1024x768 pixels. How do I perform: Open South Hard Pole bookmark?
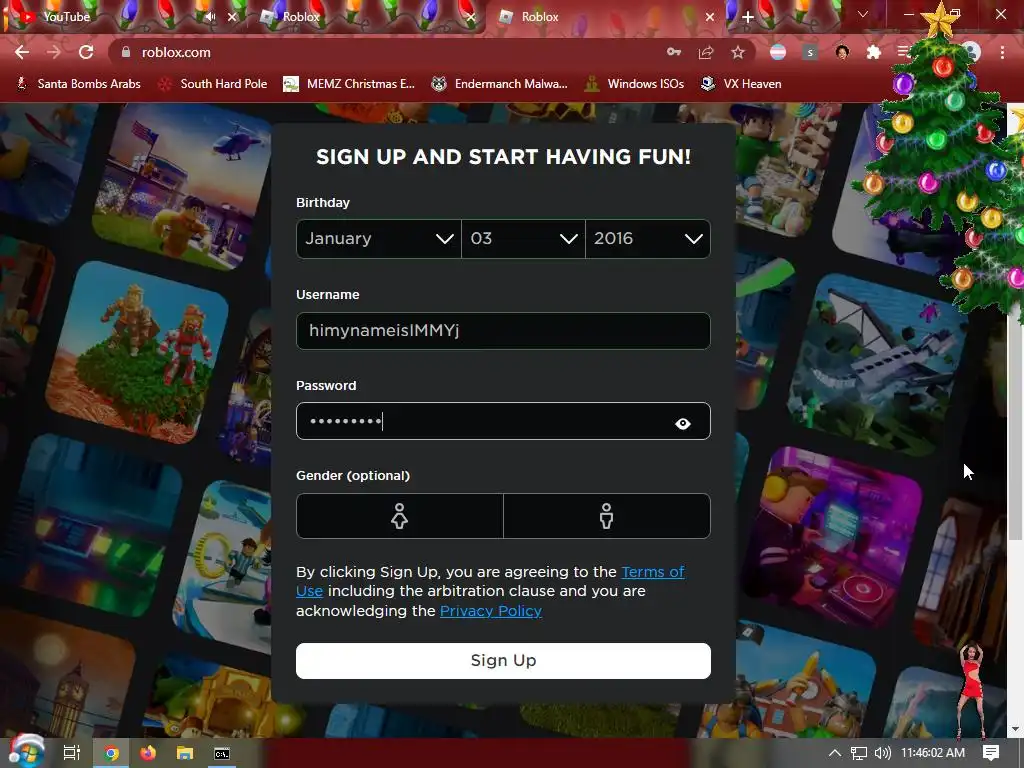click(x=213, y=84)
